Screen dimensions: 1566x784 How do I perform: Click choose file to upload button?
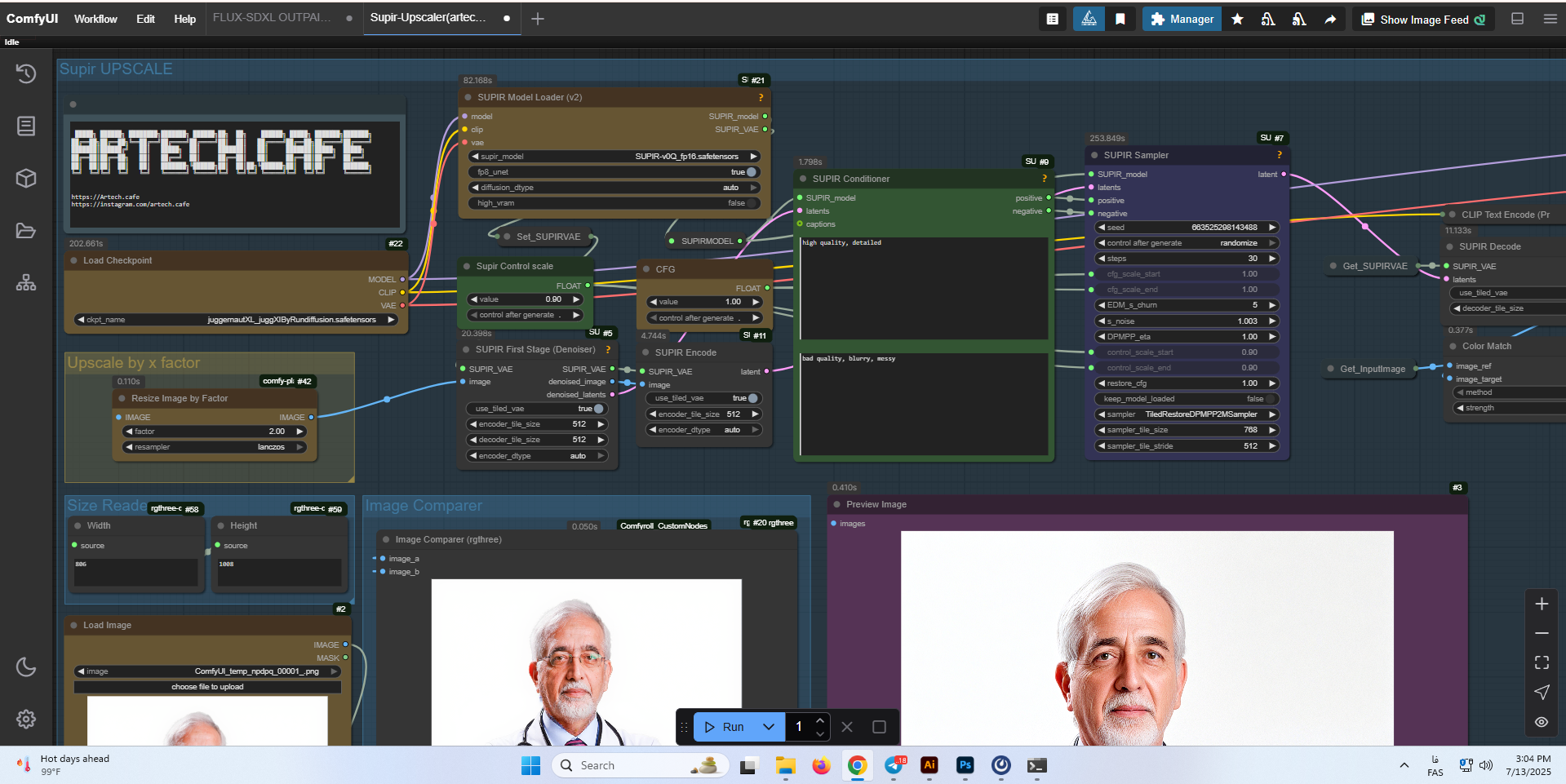pyautogui.click(x=207, y=687)
